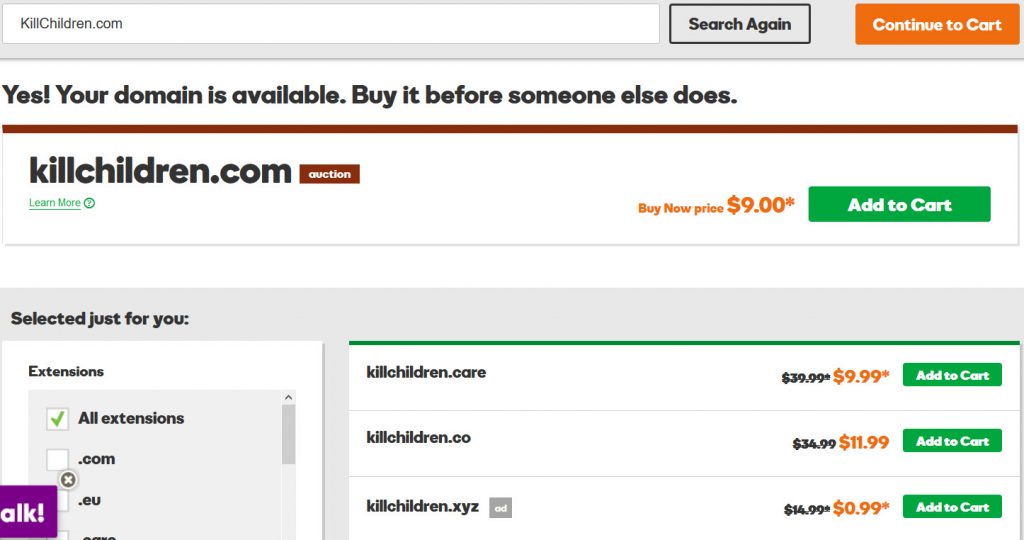Open the purple chat bubble widget
Screen dimensions: 1024x540
27,512
